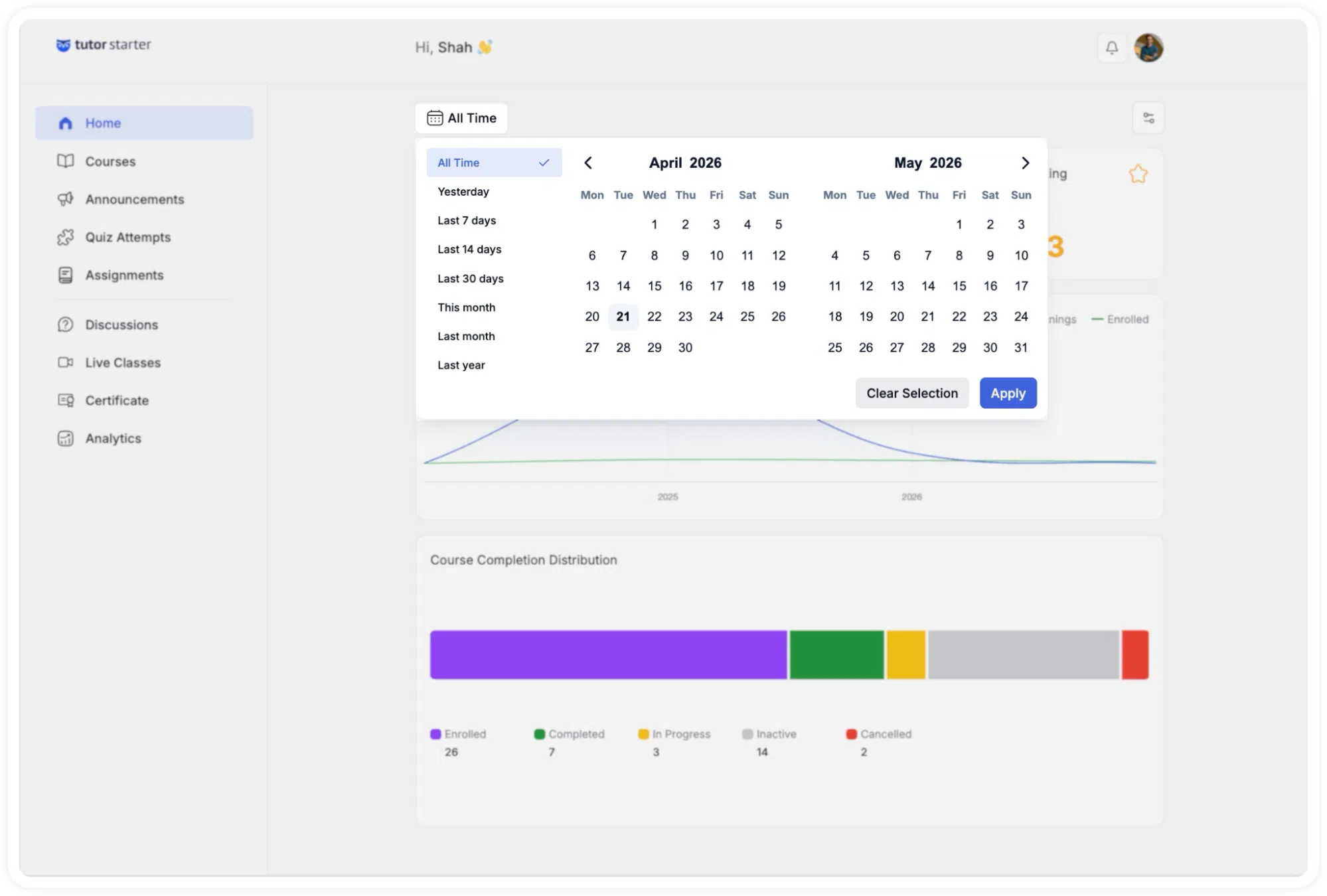Click the green Completed bar segment

[836, 654]
